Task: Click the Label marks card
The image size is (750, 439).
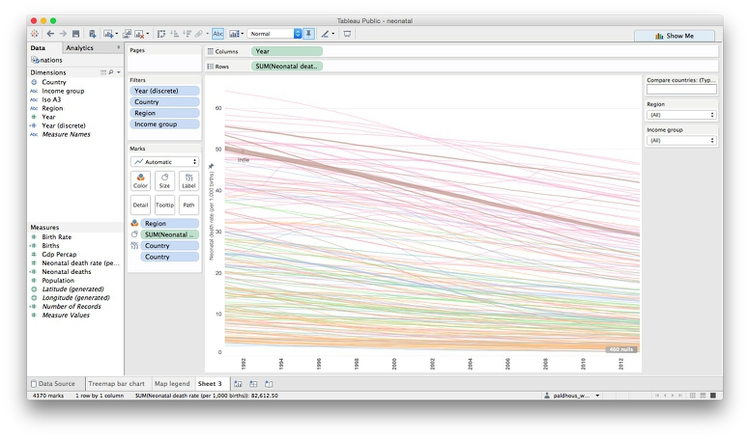Action: pyautogui.click(x=188, y=180)
